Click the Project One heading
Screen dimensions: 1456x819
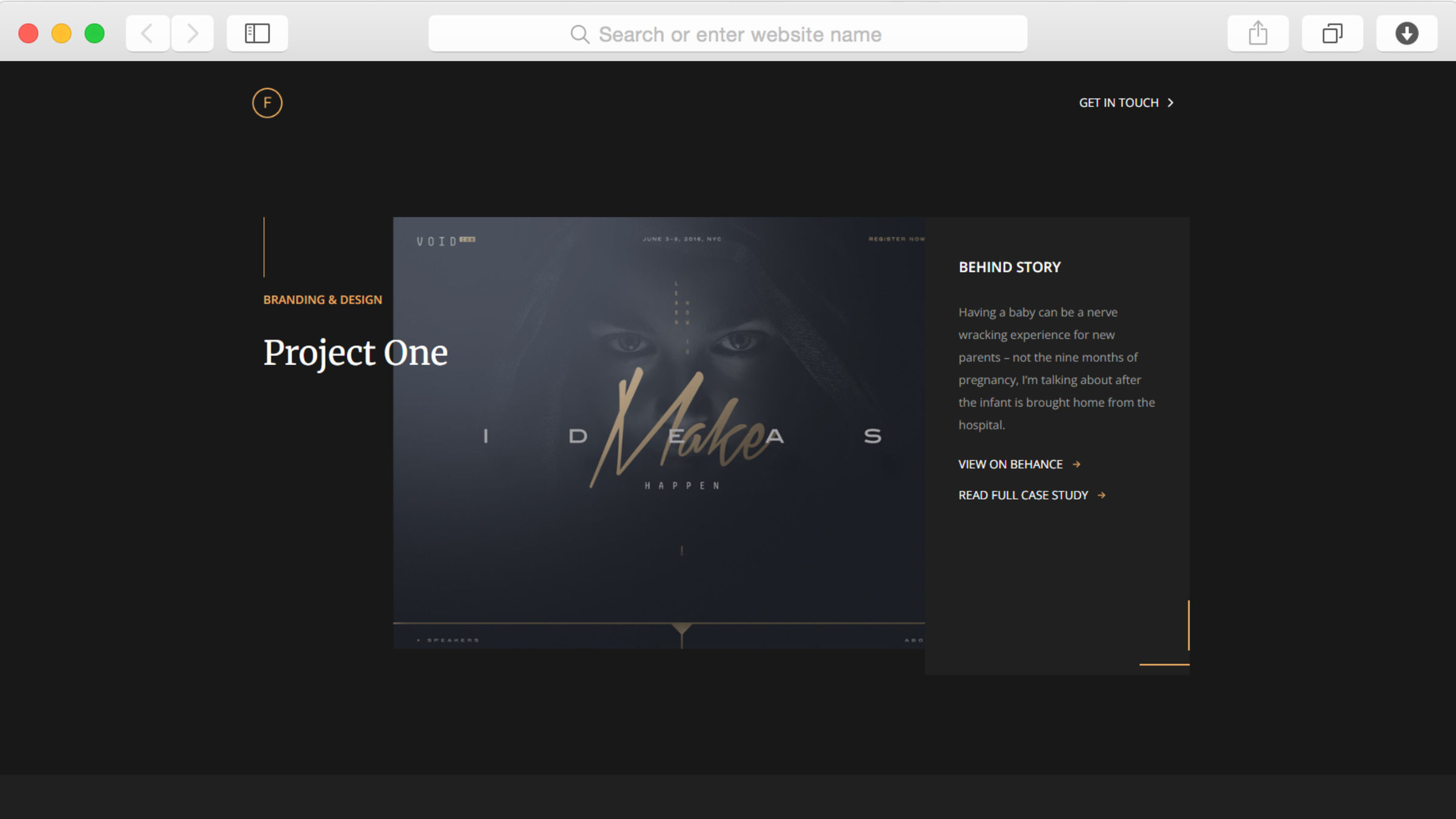(x=356, y=353)
